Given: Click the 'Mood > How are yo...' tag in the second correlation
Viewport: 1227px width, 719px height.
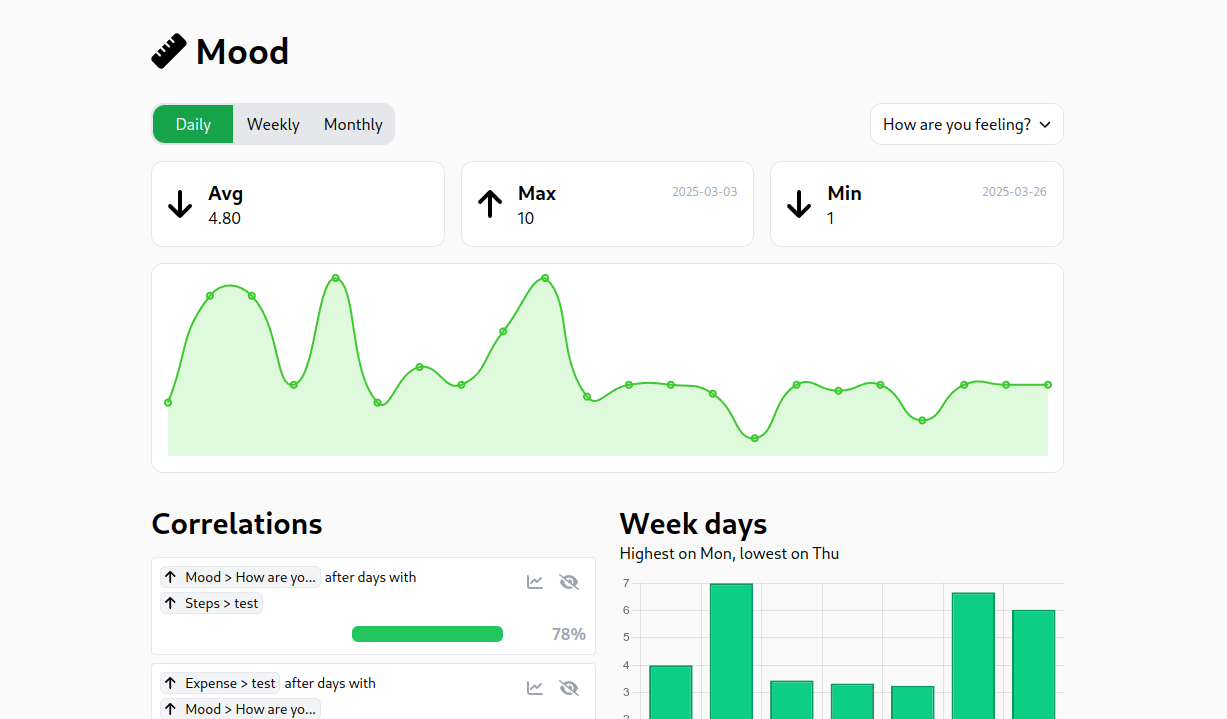Looking at the screenshot, I should pos(240,709).
